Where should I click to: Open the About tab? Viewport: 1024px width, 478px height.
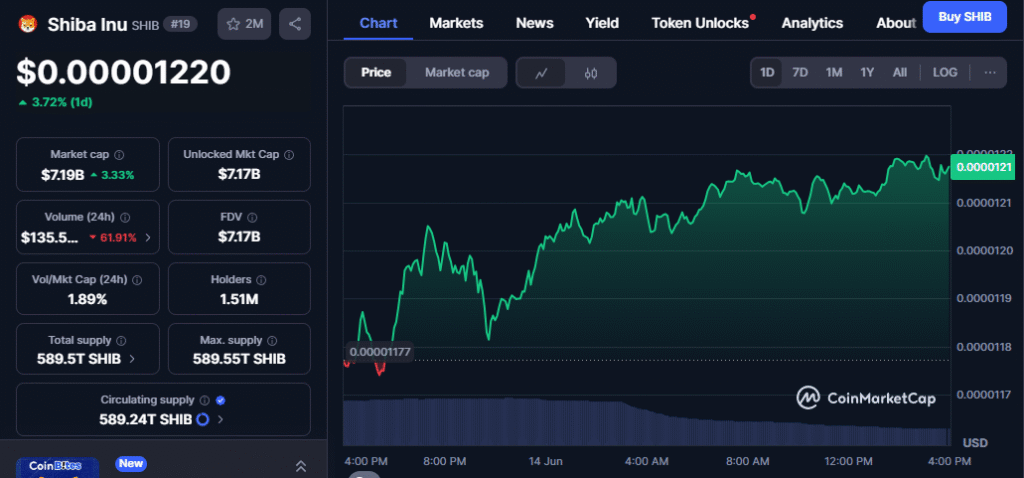(x=896, y=23)
